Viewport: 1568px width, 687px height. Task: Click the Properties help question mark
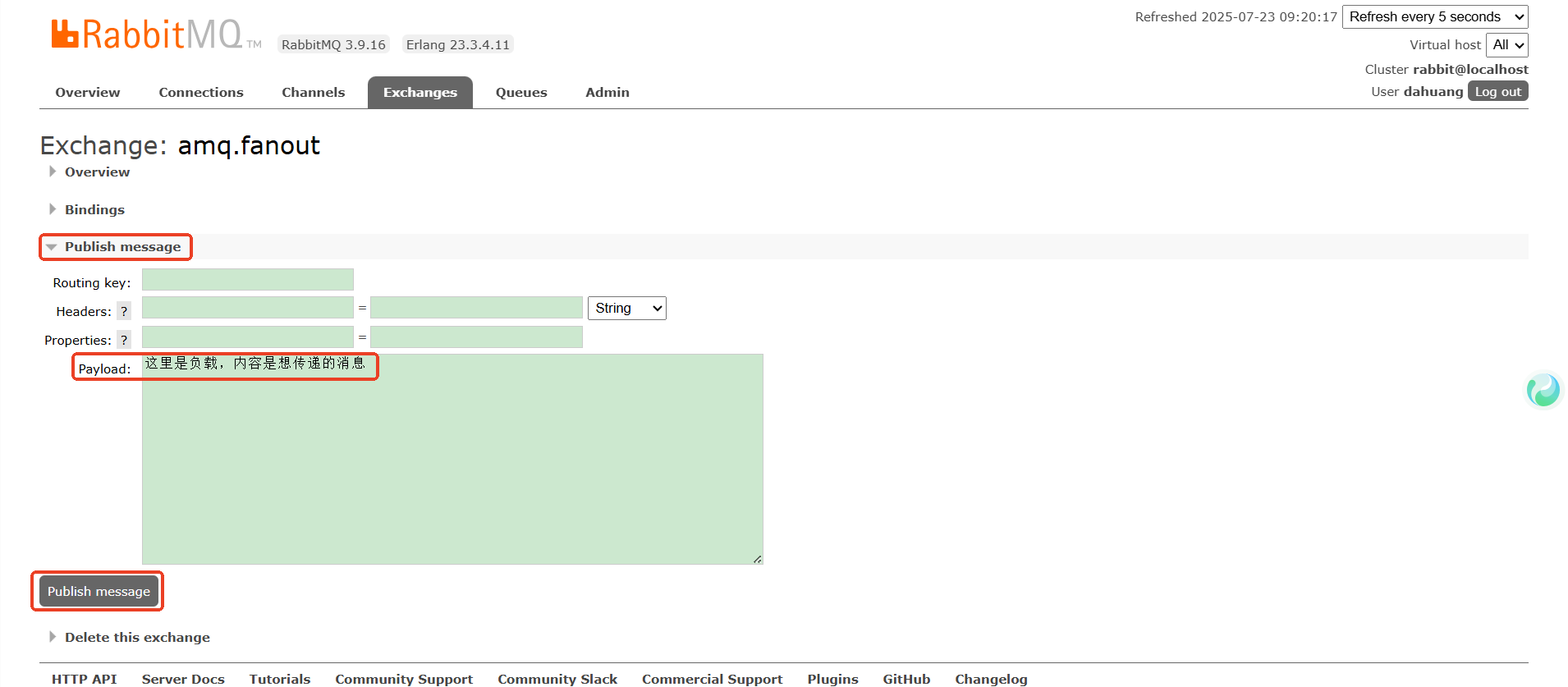(x=124, y=340)
